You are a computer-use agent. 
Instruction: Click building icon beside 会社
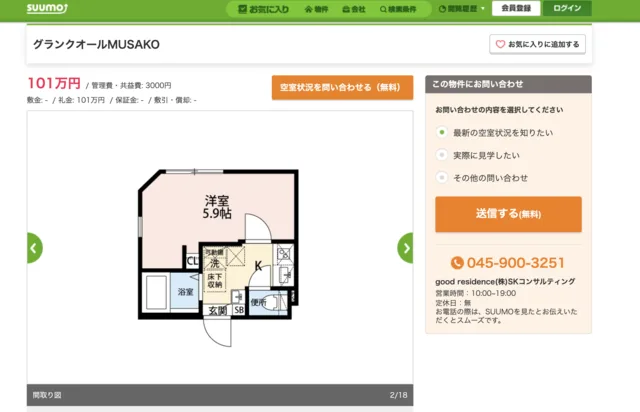[346, 9]
